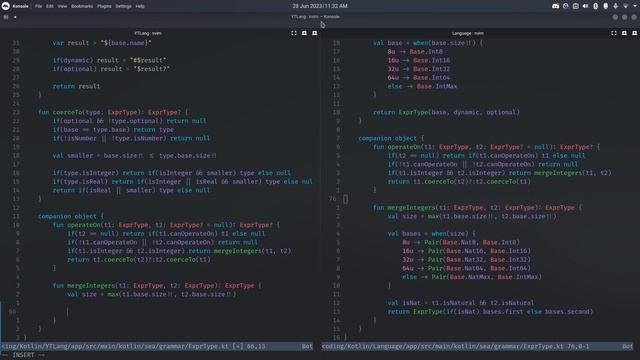Click the square tray icon left of volume

tap(576, 6)
